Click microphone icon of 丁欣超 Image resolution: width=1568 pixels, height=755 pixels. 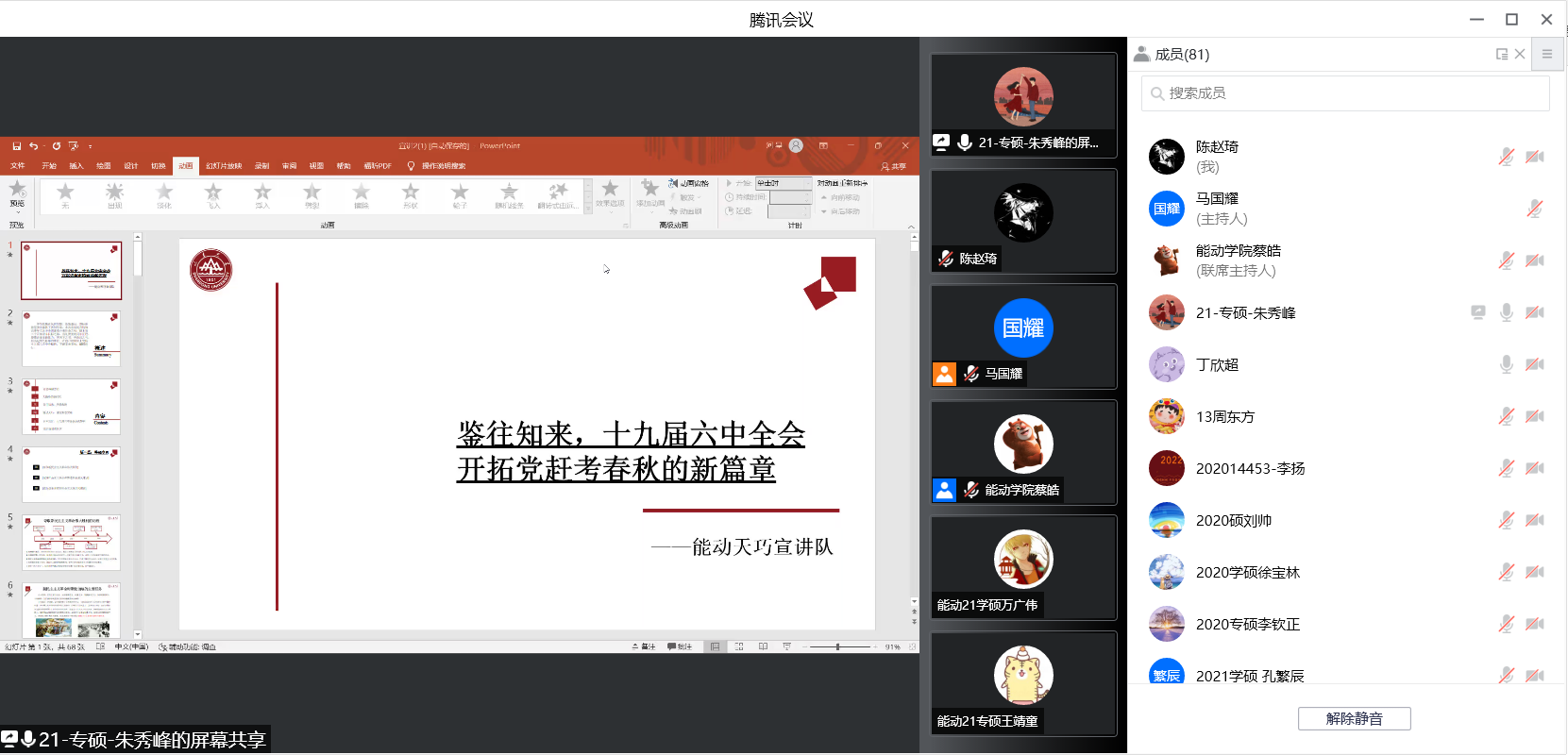(x=1507, y=364)
